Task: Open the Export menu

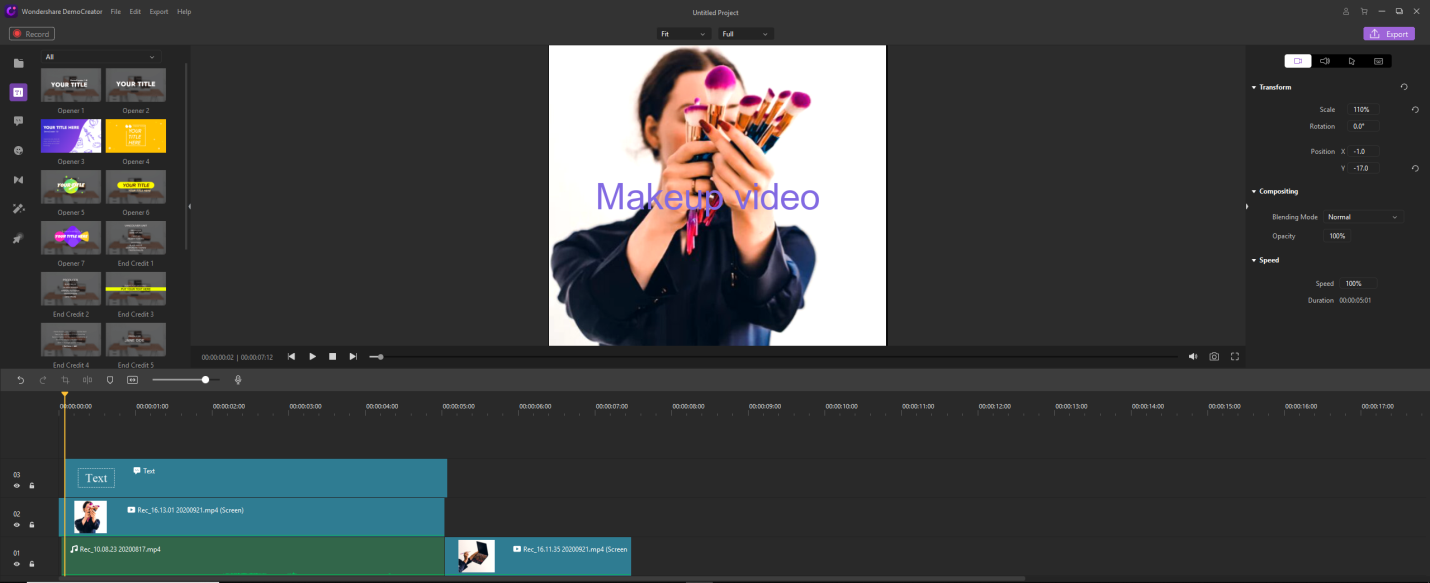Action: (159, 12)
